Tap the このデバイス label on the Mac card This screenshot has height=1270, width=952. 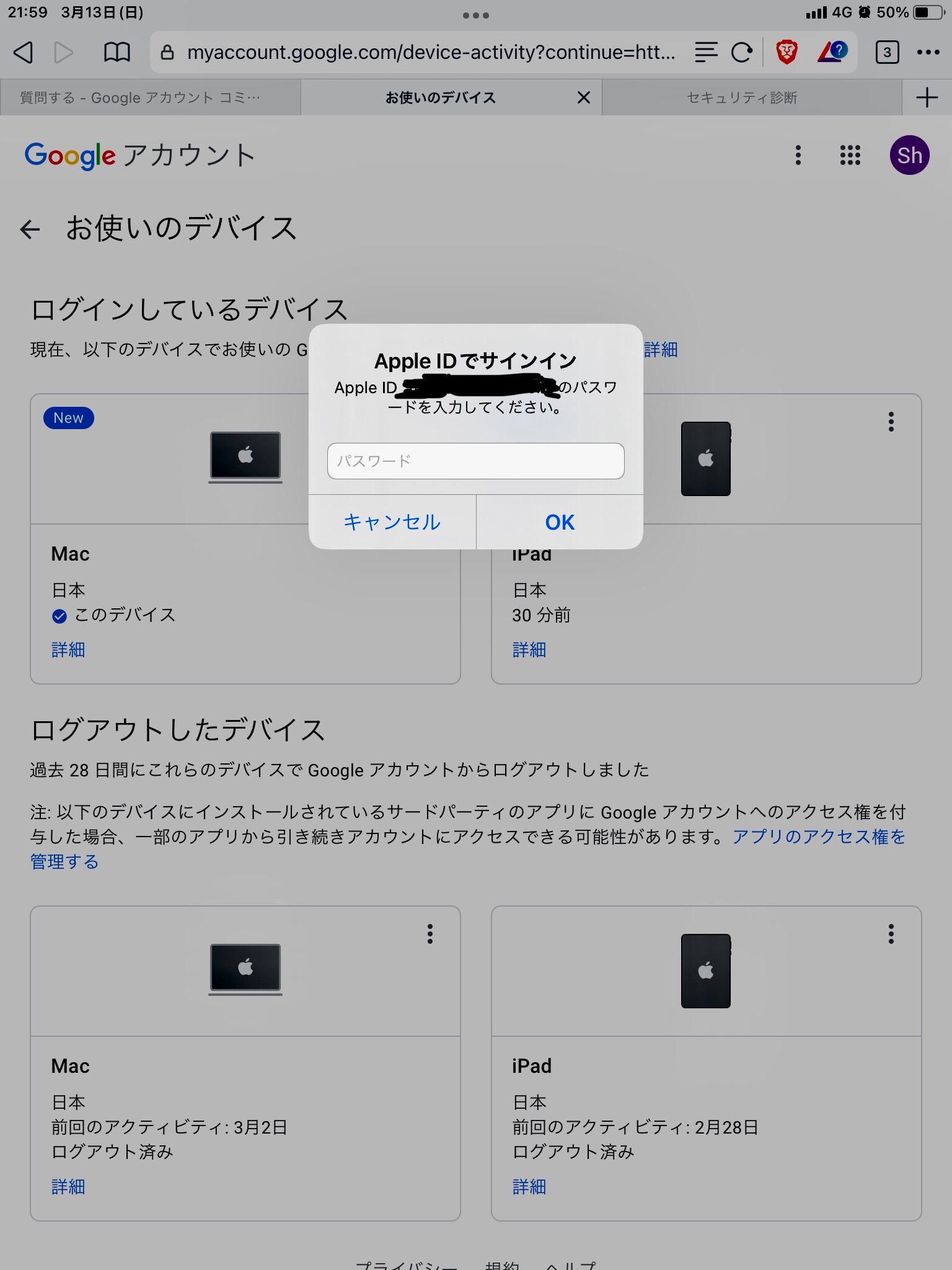pyautogui.click(x=125, y=615)
